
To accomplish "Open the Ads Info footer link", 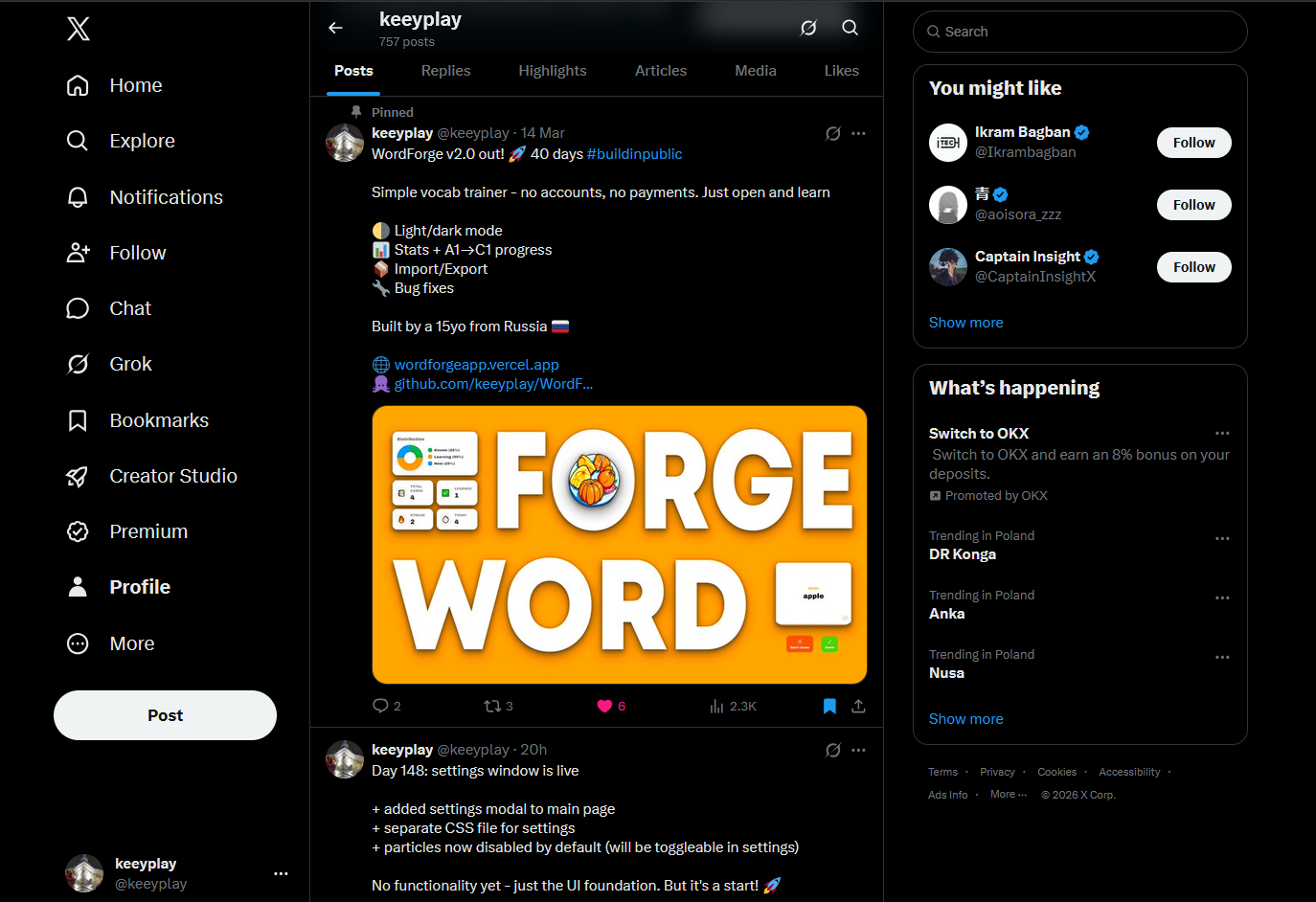I will [x=947, y=795].
